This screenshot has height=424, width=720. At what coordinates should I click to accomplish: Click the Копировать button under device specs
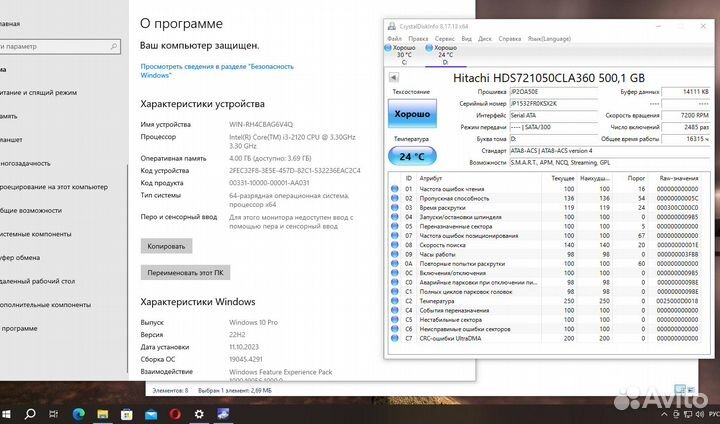point(166,246)
